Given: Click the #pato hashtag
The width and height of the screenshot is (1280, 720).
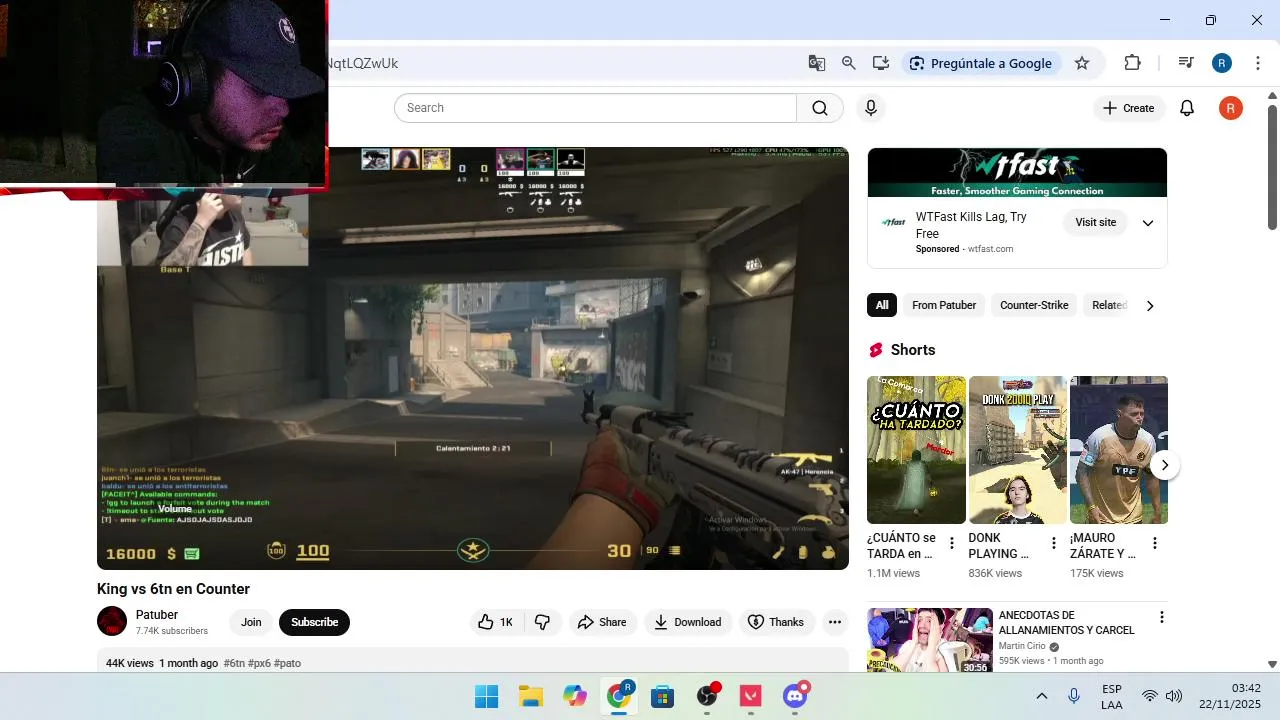Looking at the screenshot, I should (287, 663).
